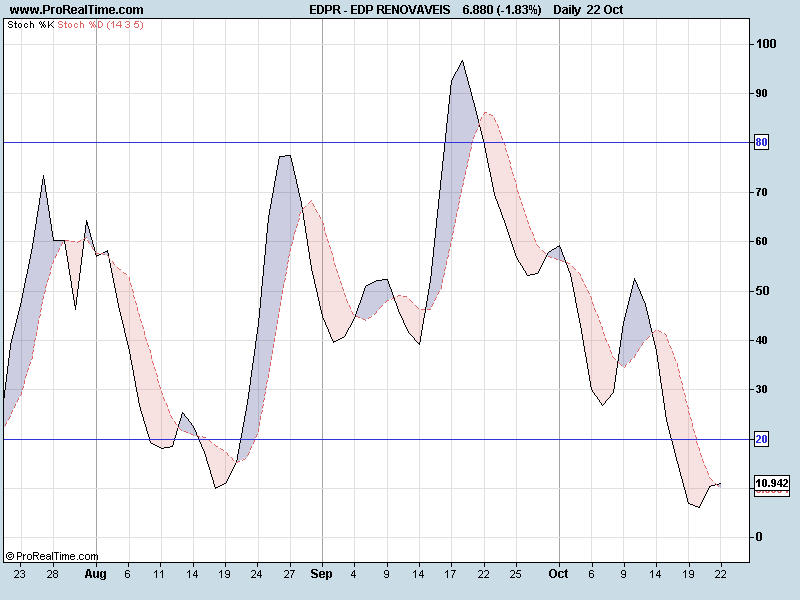The image size is (800, 600).
Task: Click the 0 value on the vertical axis
Action: (x=759, y=537)
